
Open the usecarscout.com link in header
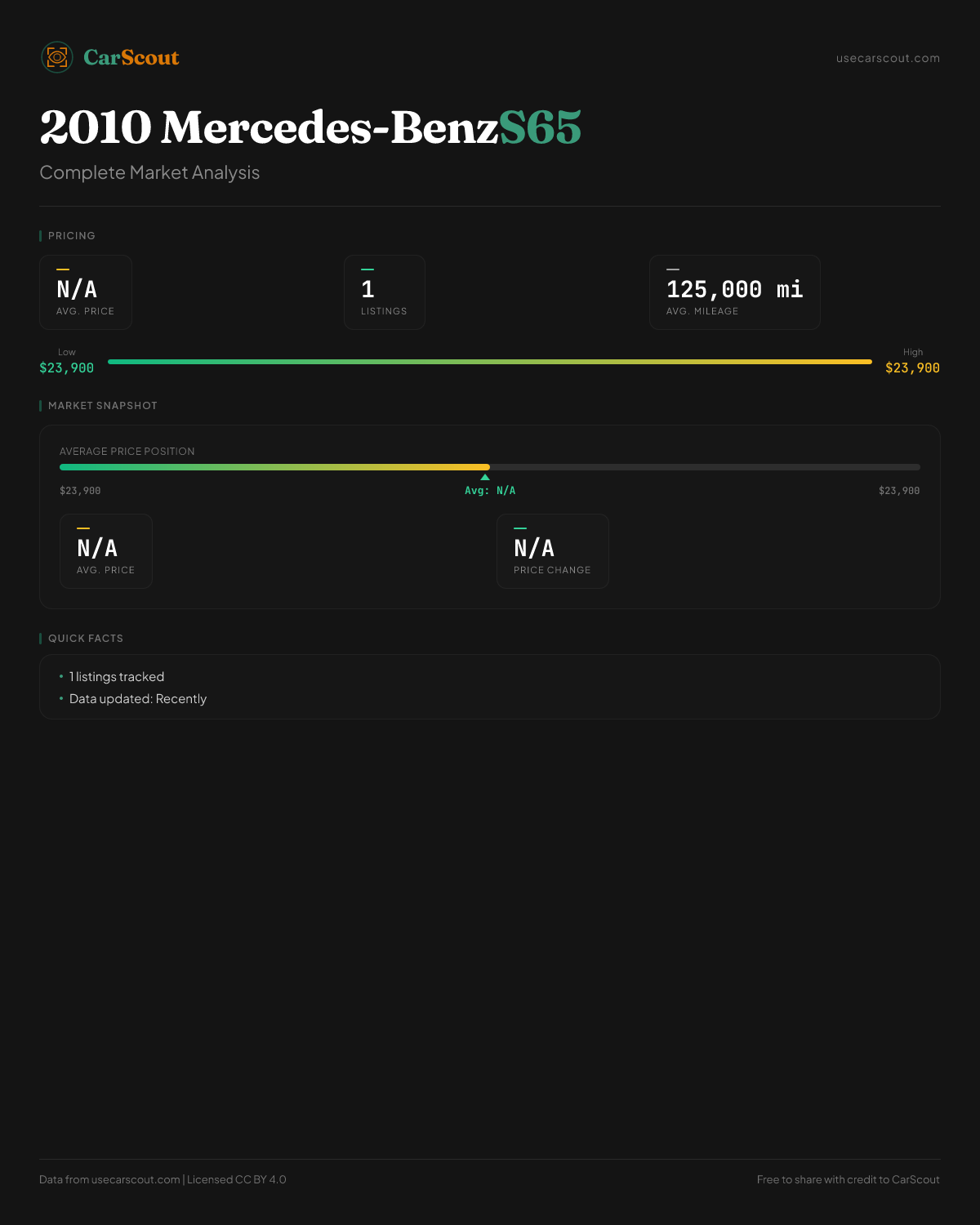(x=888, y=58)
